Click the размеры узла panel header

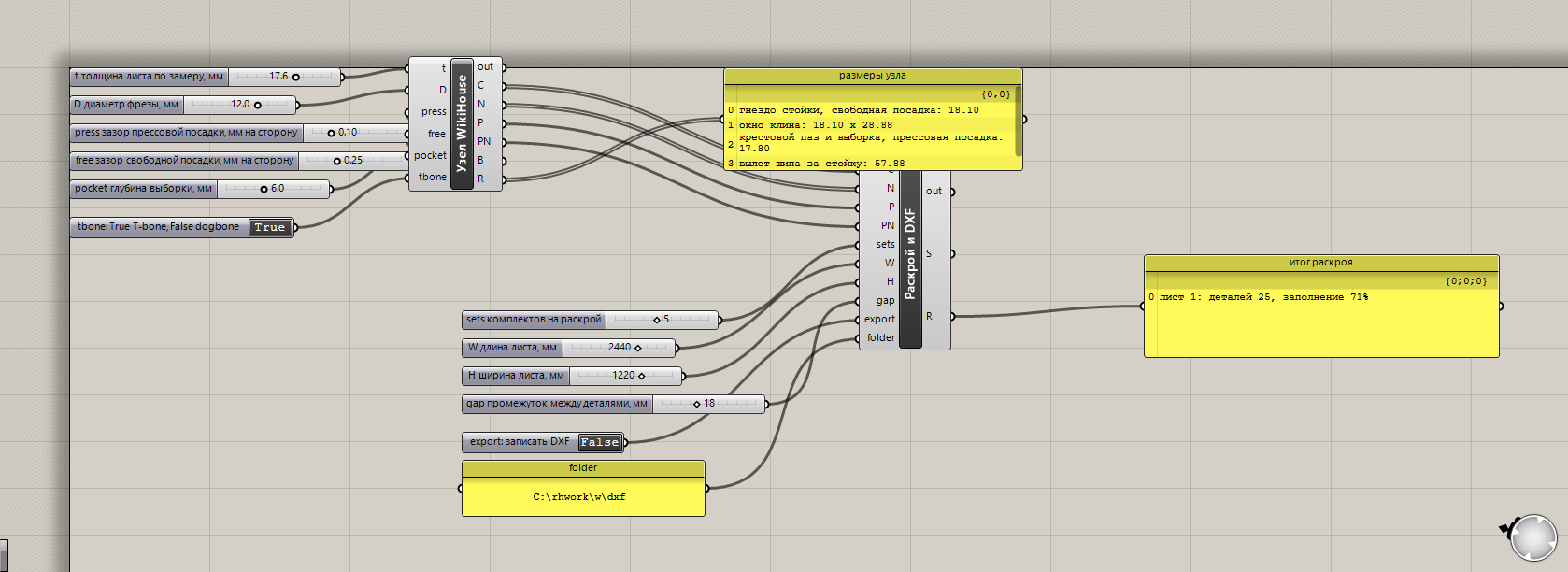tap(873, 76)
